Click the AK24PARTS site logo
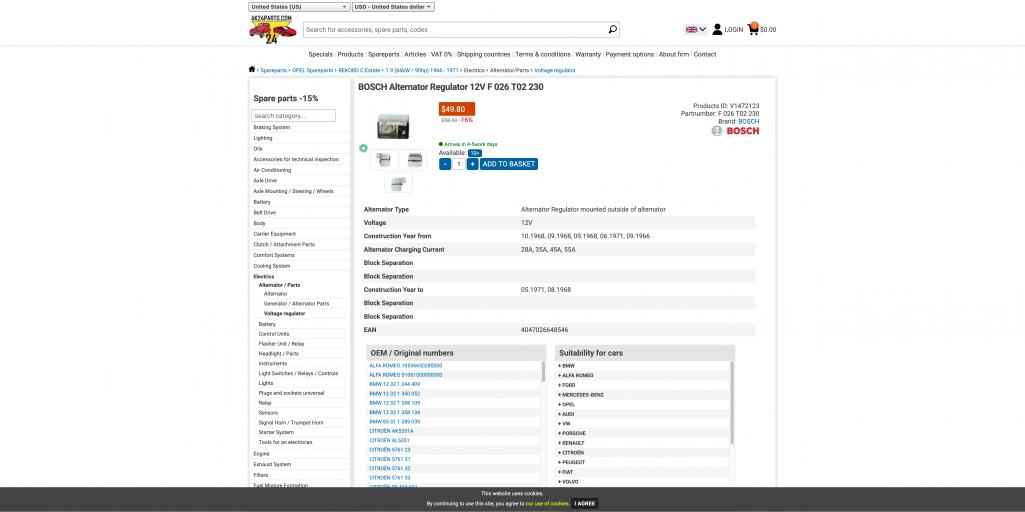This screenshot has height=512, width=1025. pos(272,29)
